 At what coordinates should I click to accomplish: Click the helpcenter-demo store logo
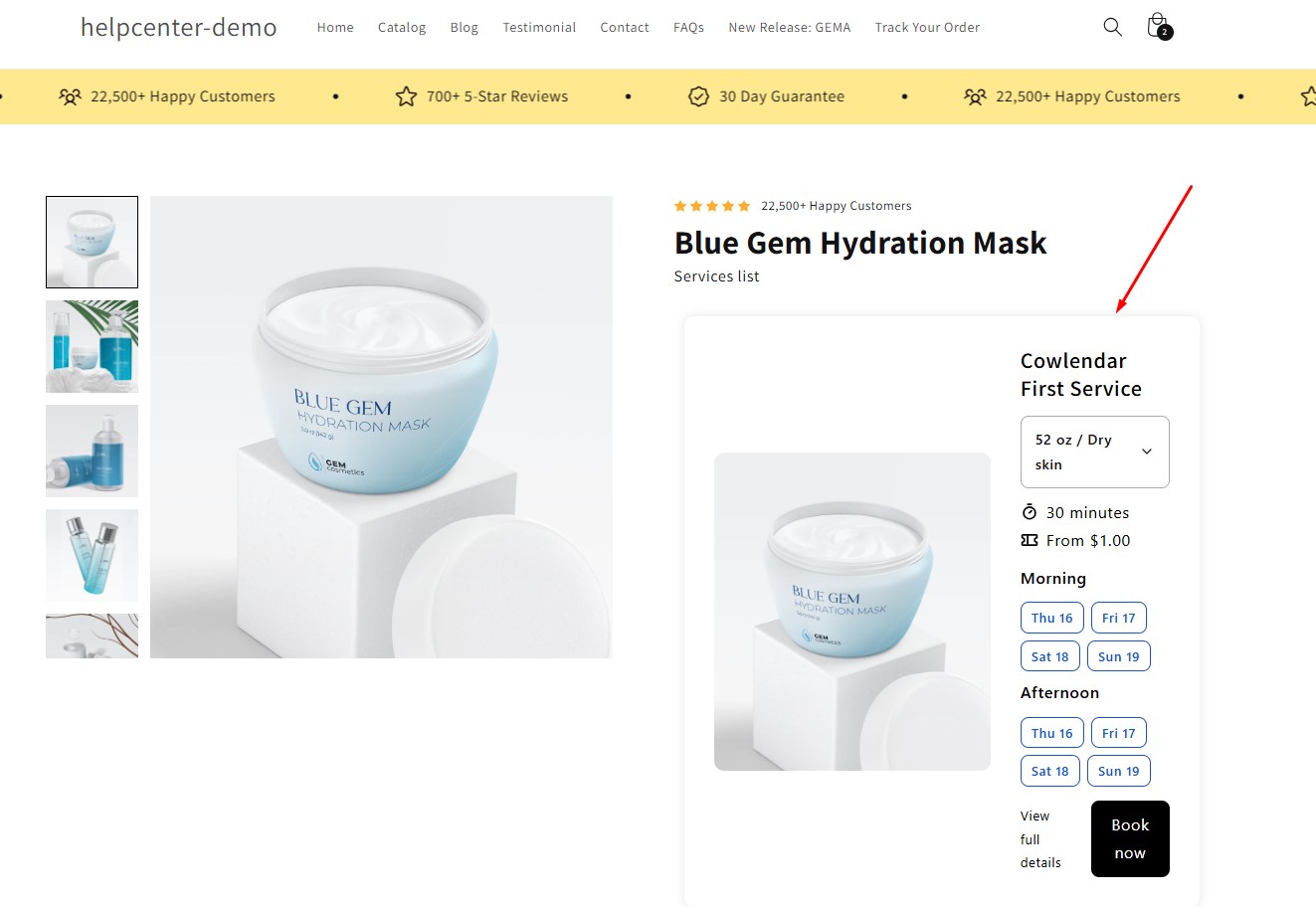pyautogui.click(x=179, y=28)
